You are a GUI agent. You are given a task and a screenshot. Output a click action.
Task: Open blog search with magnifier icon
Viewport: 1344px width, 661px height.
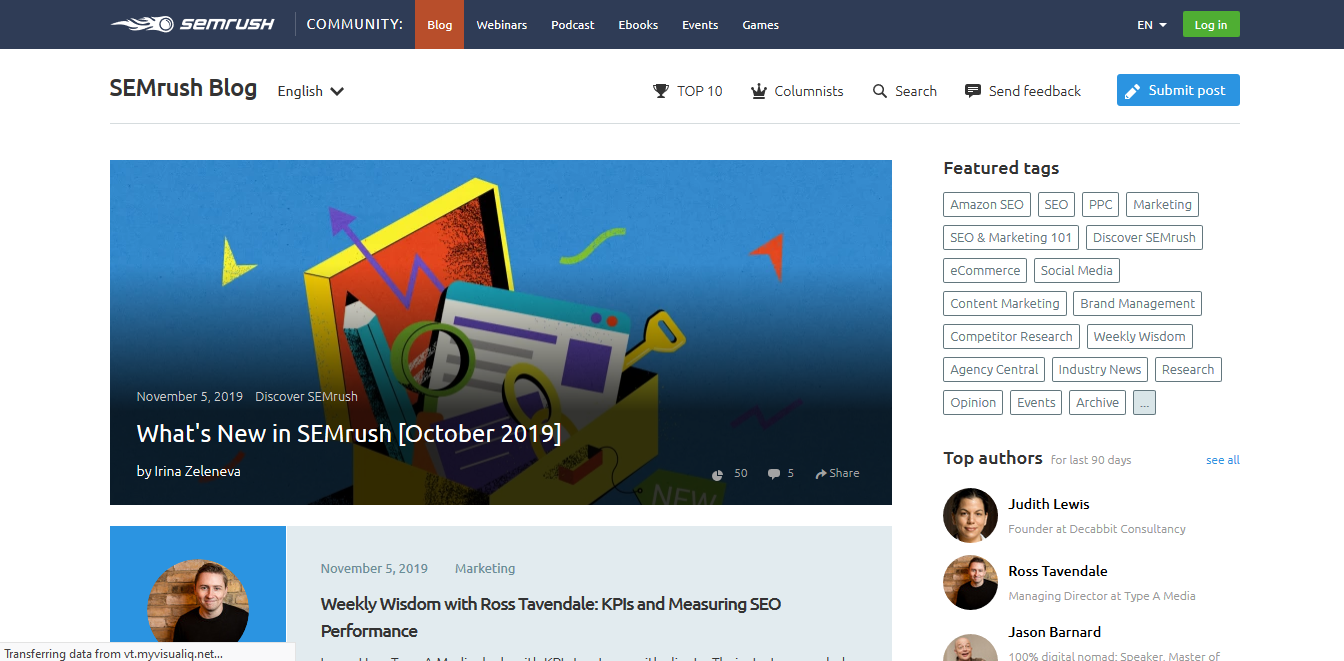878,90
